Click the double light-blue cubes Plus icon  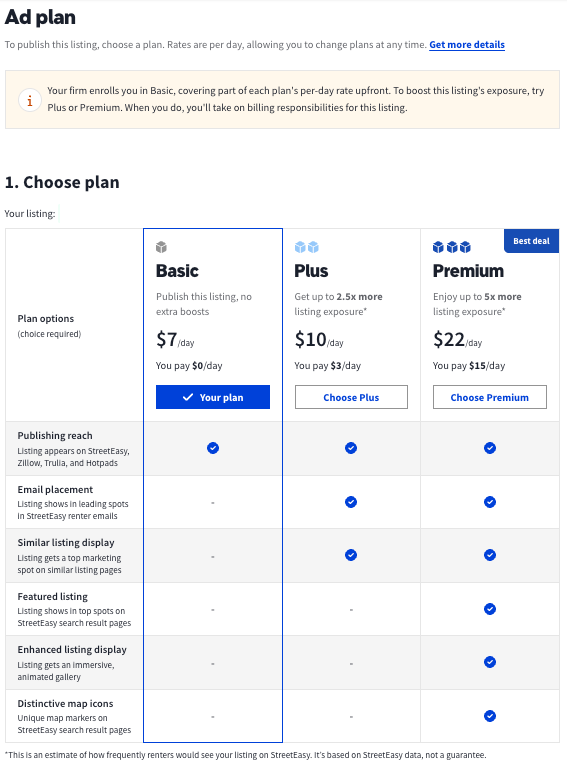306,247
